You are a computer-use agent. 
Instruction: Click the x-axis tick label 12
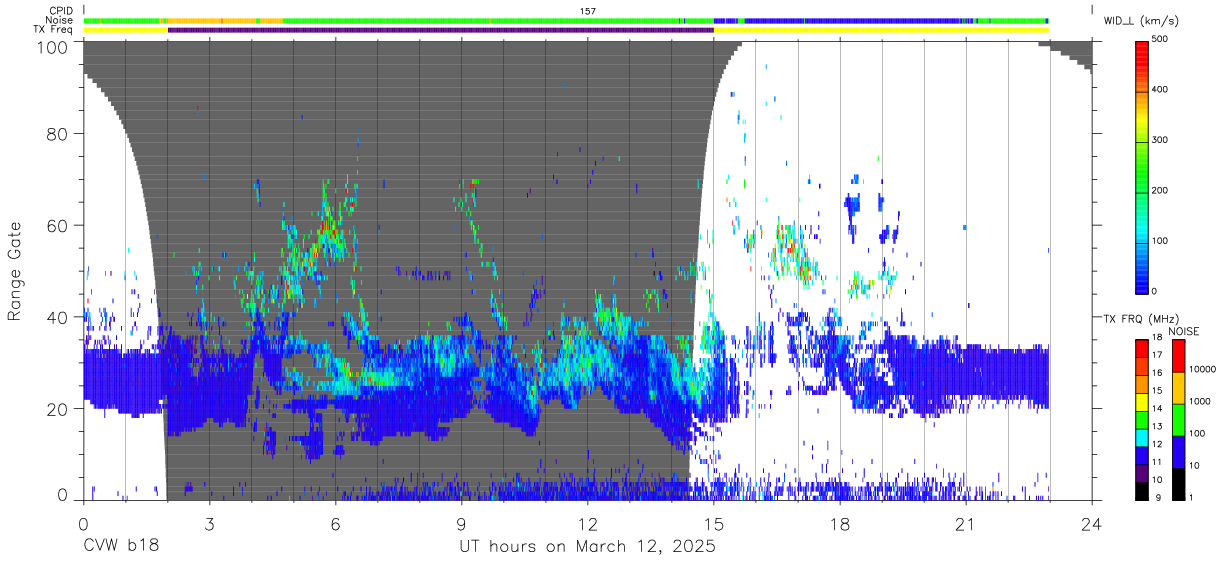(x=588, y=523)
